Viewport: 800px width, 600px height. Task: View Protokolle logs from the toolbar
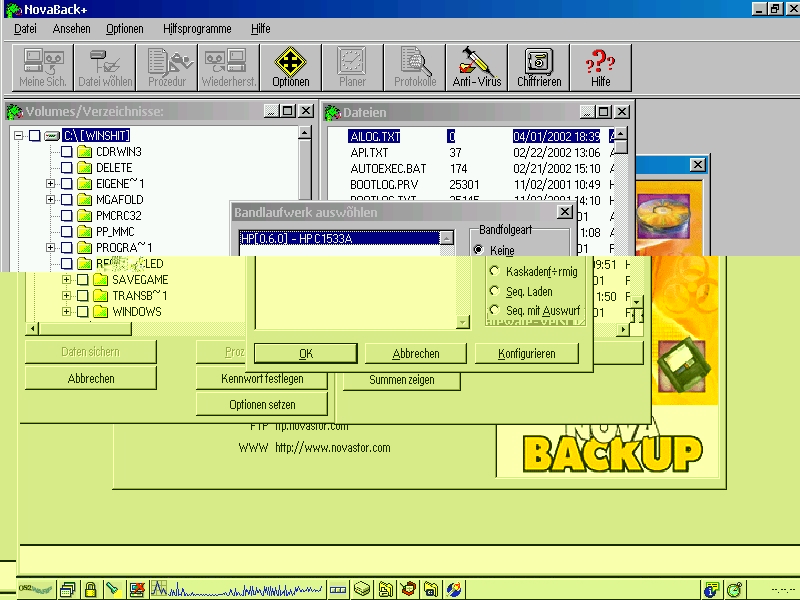(415, 67)
